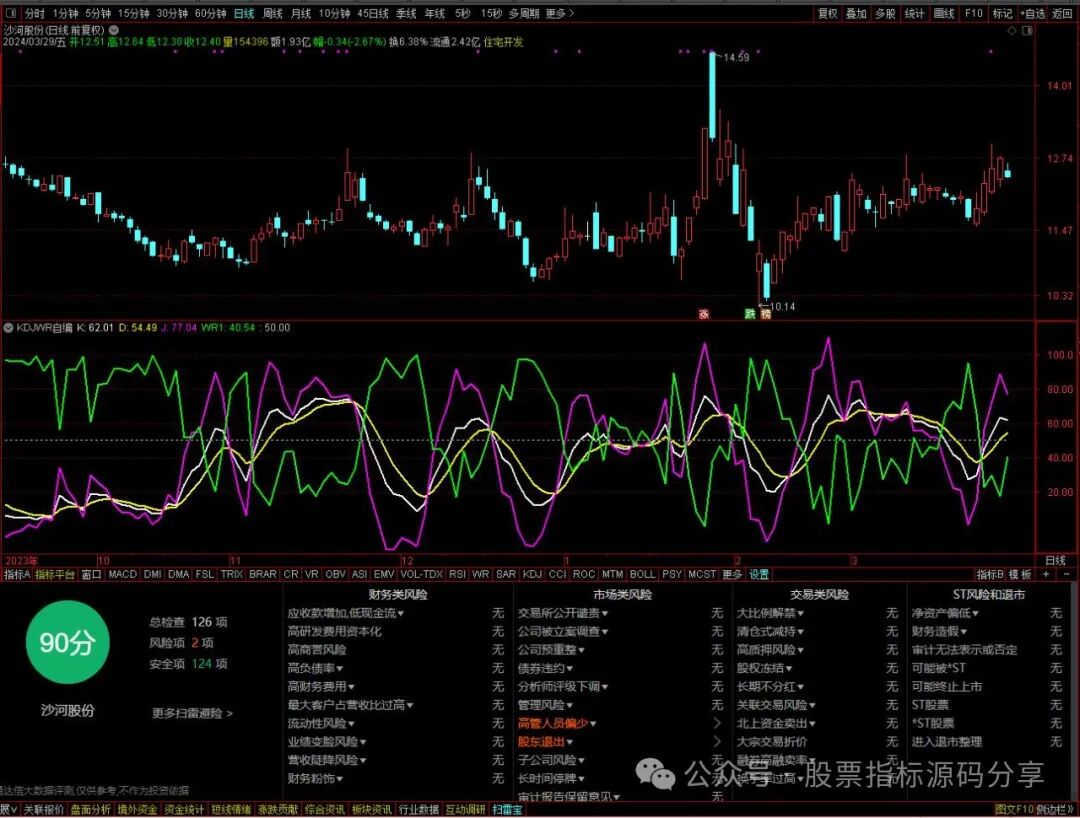
Task: Click the plus zoom button near 指标B
Action: [1046, 574]
